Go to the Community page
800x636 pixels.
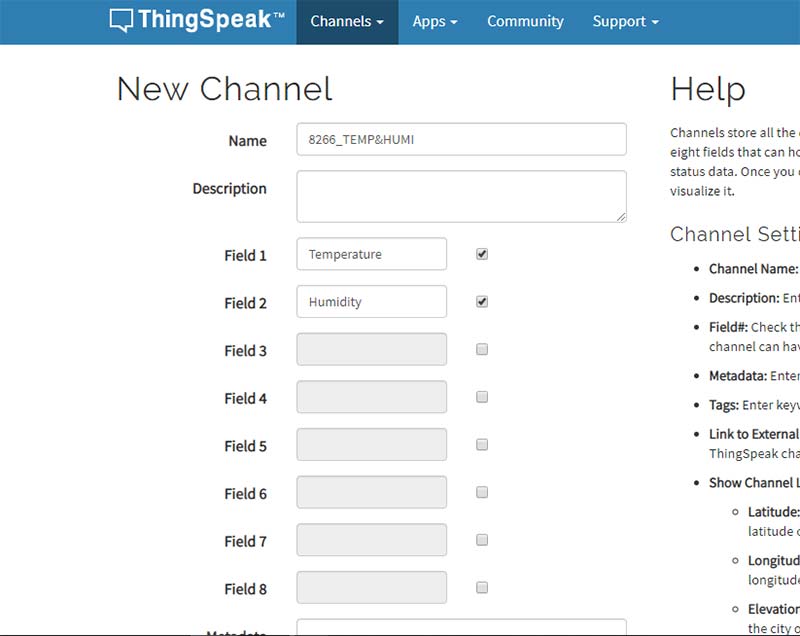(525, 21)
